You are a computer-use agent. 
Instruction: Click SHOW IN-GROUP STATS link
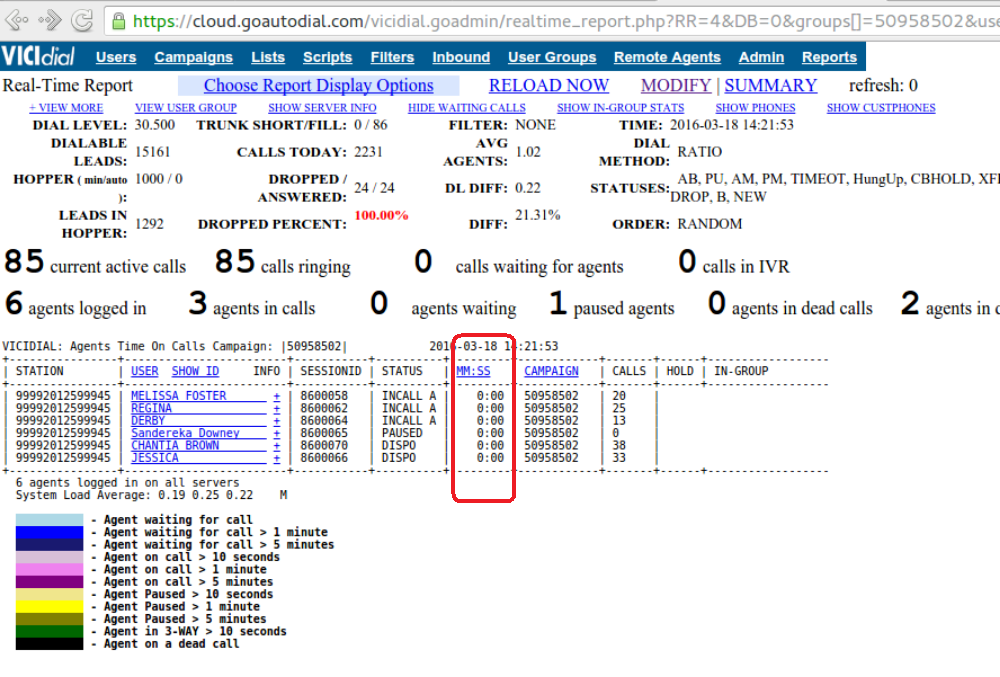tap(621, 108)
